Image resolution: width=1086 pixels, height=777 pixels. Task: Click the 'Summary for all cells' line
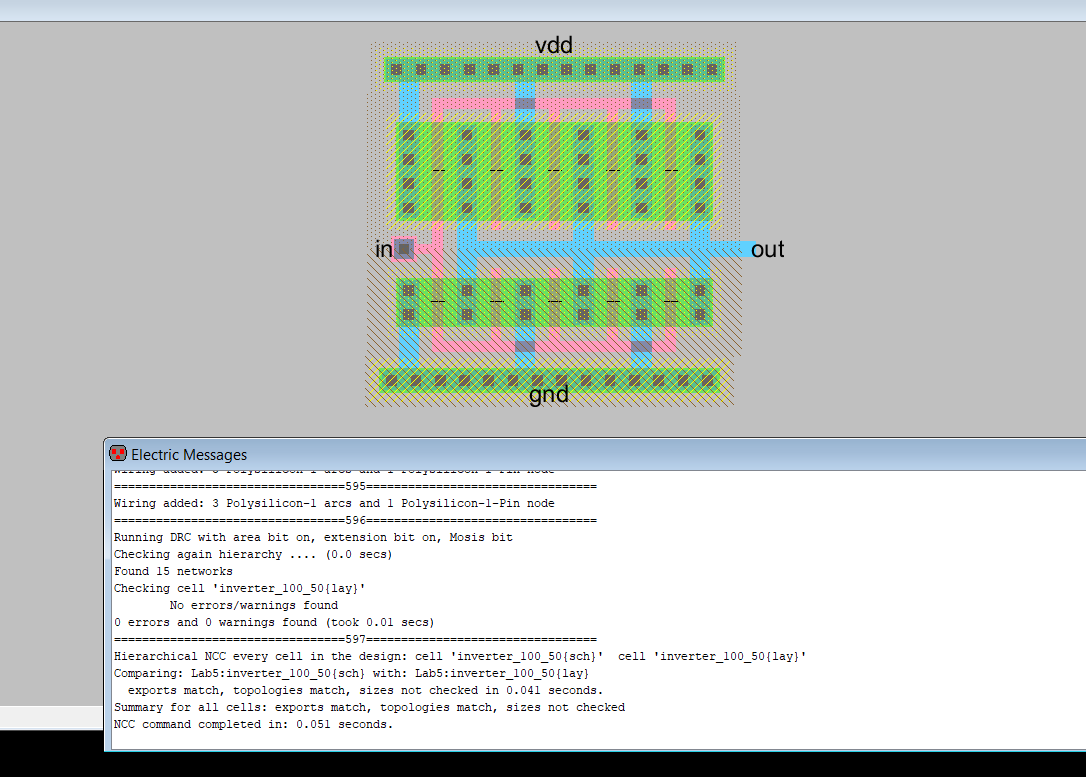(369, 707)
